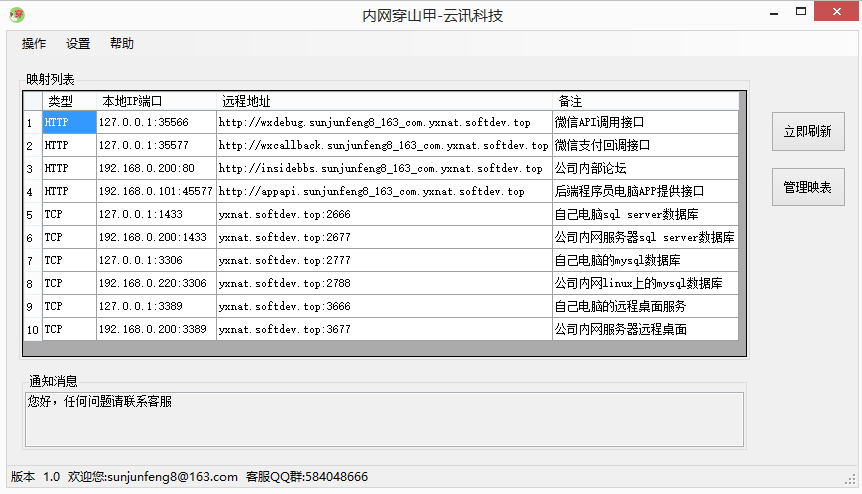Open the 帮助 menu
862x494 pixels.
[x=122, y=44]
